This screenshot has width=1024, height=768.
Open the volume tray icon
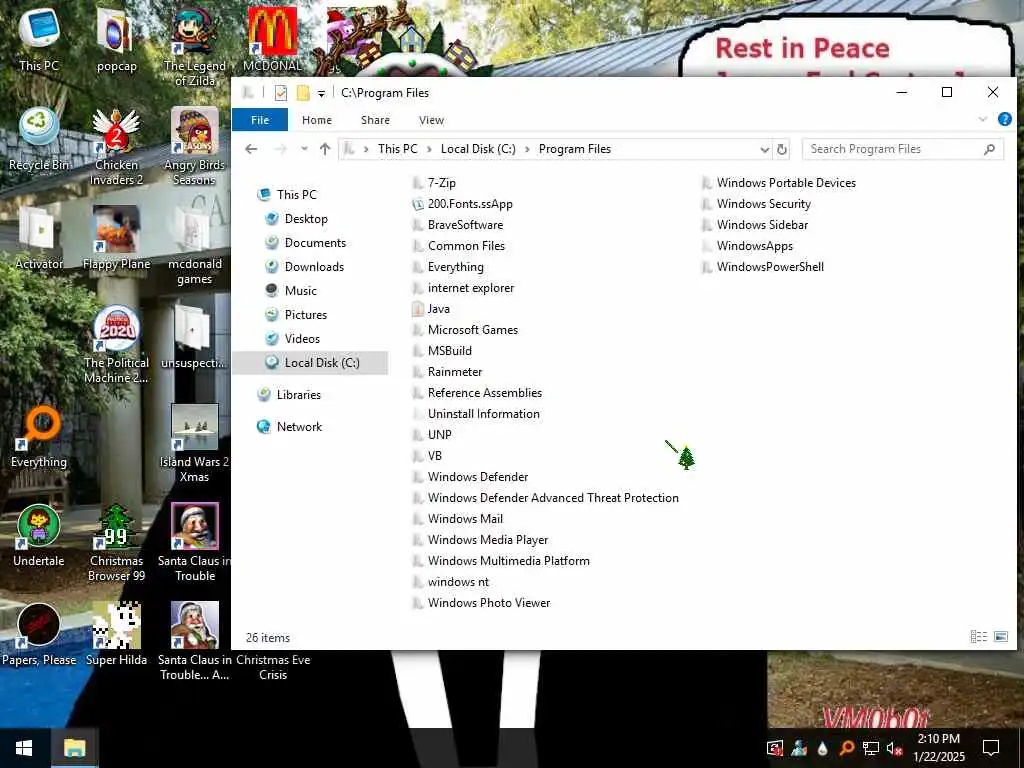[x=894, y=748]
